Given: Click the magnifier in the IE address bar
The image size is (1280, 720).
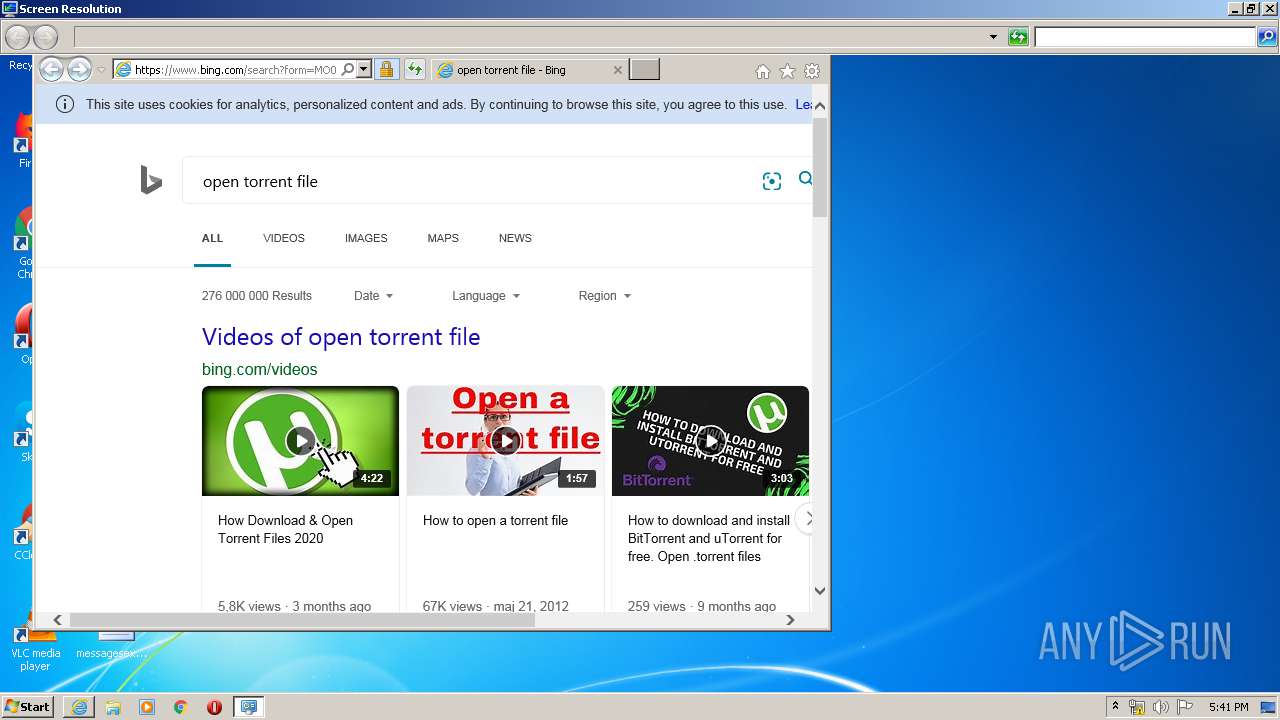Looking at the screenshot, I should (x=347, y=70).
